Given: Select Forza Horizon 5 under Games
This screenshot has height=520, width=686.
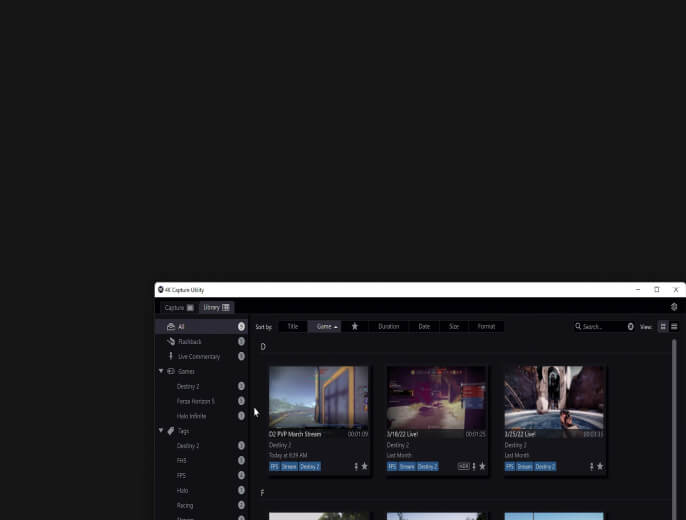Looking at the screenshot, I should [202, 401].
